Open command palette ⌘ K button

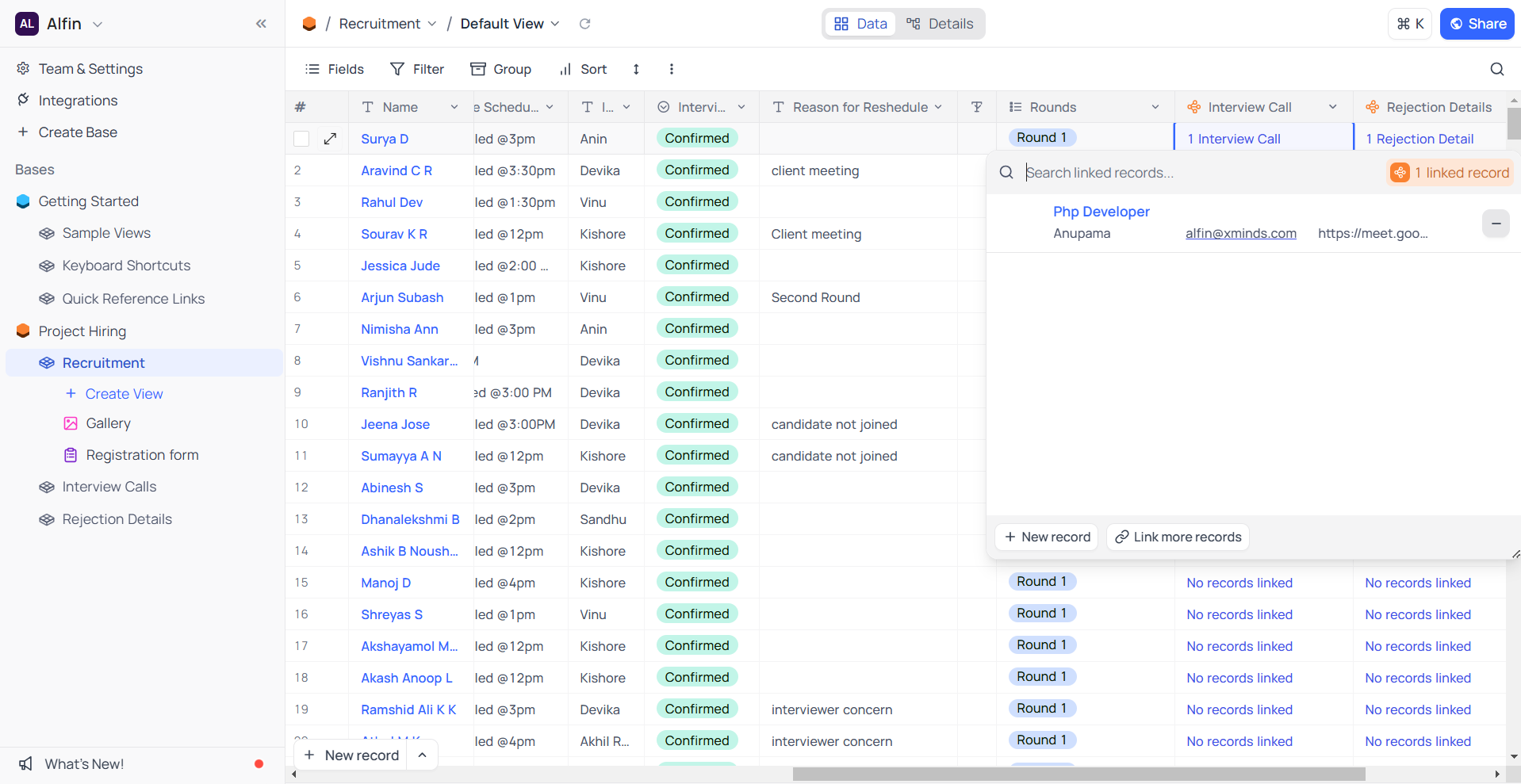(1410, 24)
